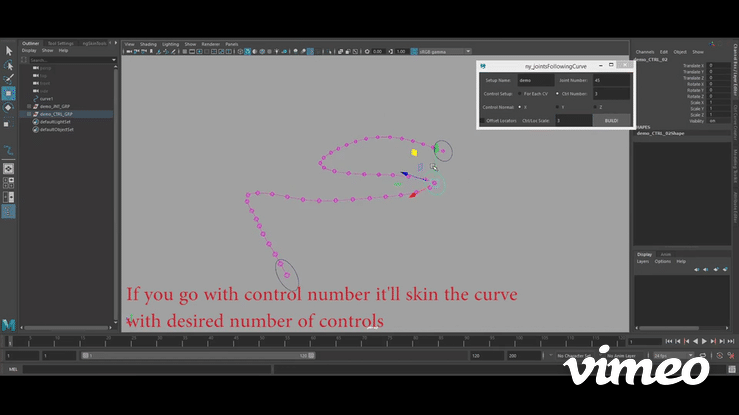Toggle the loop playback icon
The image size is (739, 415).
click(x=703, y=355)
